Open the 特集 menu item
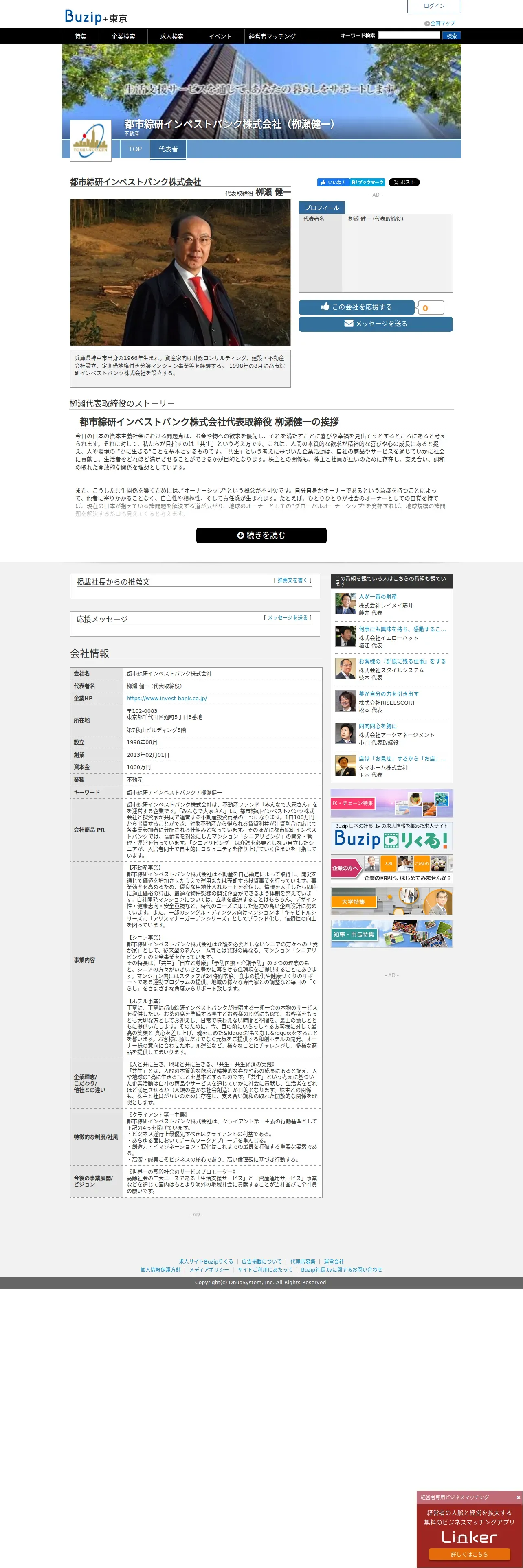 pyautogui.click(x=80, y=37)
